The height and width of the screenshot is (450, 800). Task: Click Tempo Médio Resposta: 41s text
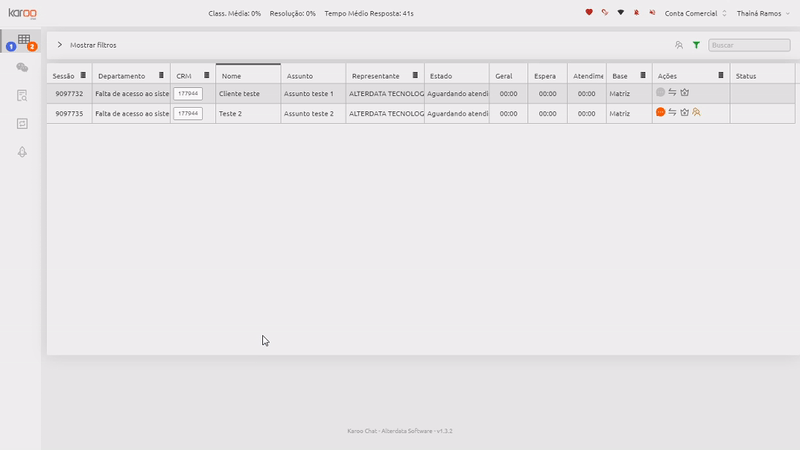coord(369,13)
